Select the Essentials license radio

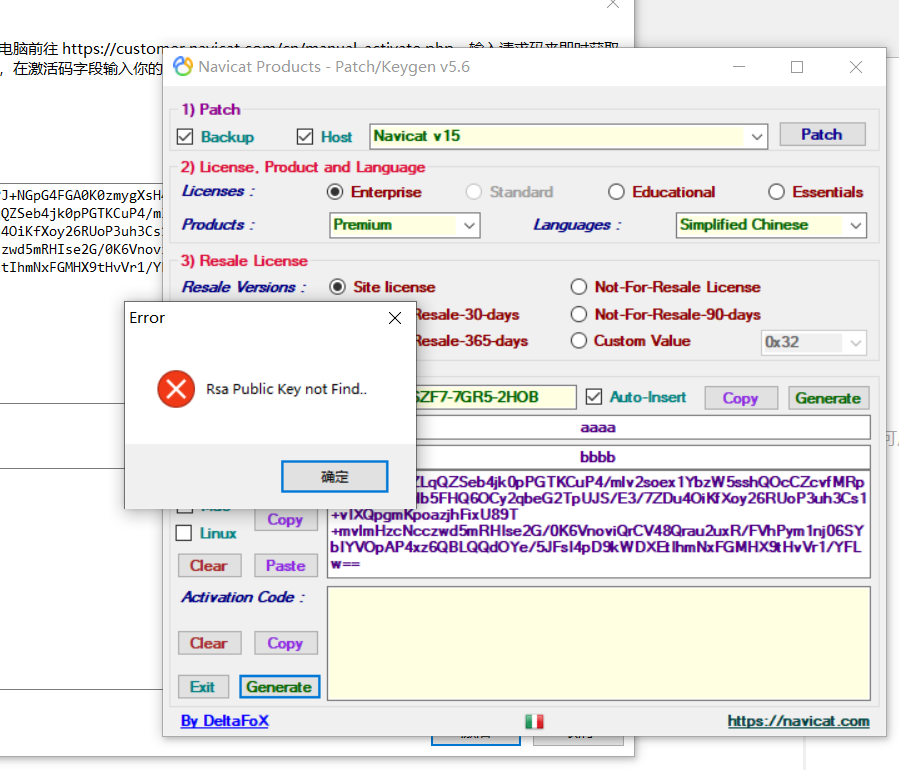click(776, 191)
